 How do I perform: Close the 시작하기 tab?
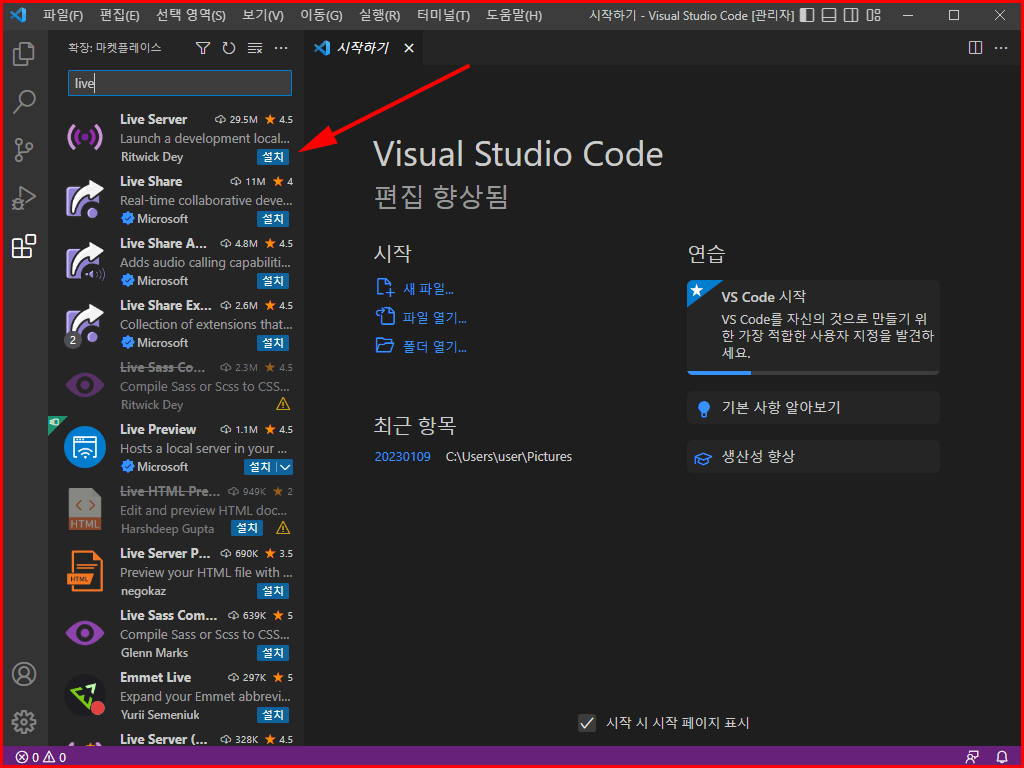pos(409,48)
